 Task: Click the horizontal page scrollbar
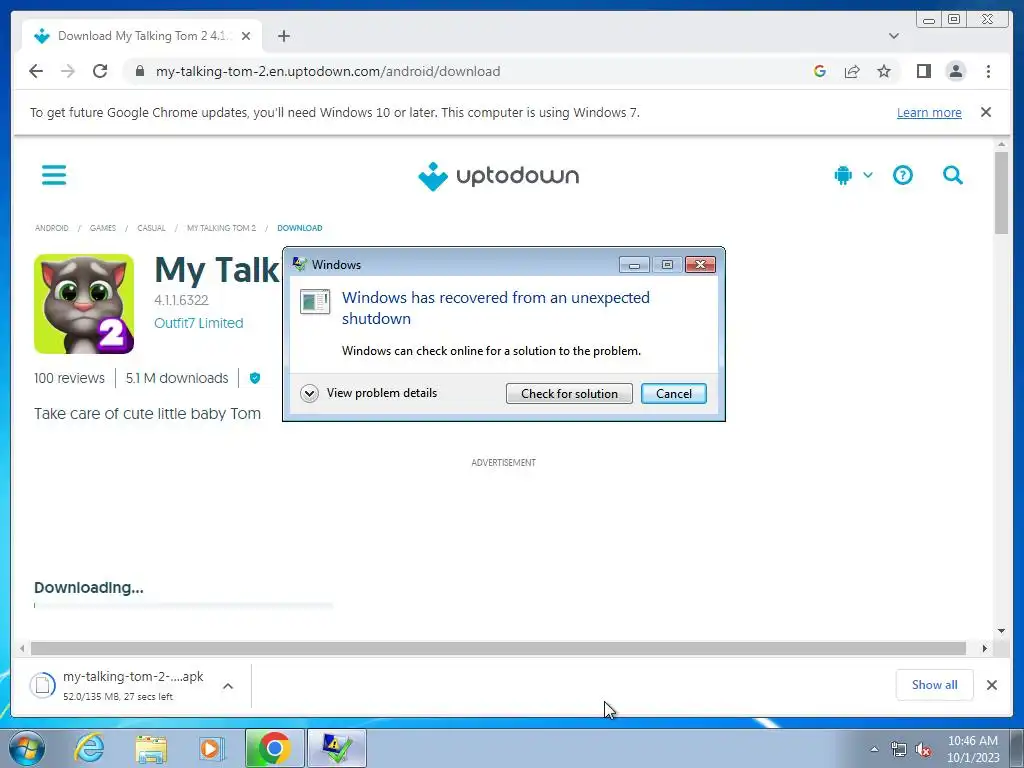498,648
